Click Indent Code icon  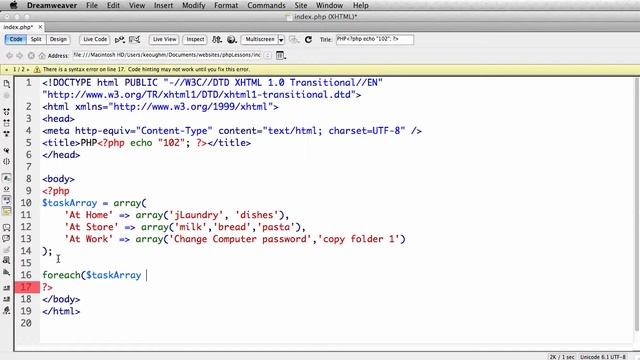7,288
